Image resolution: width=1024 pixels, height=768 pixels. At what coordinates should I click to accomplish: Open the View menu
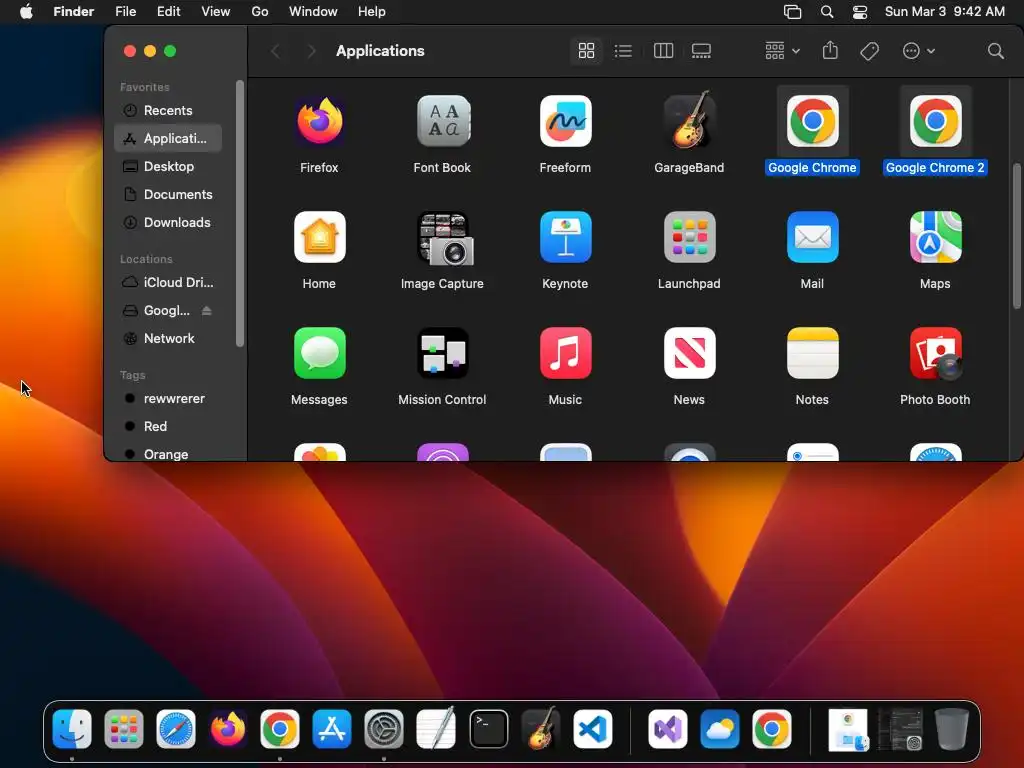(x=216, y=12)
